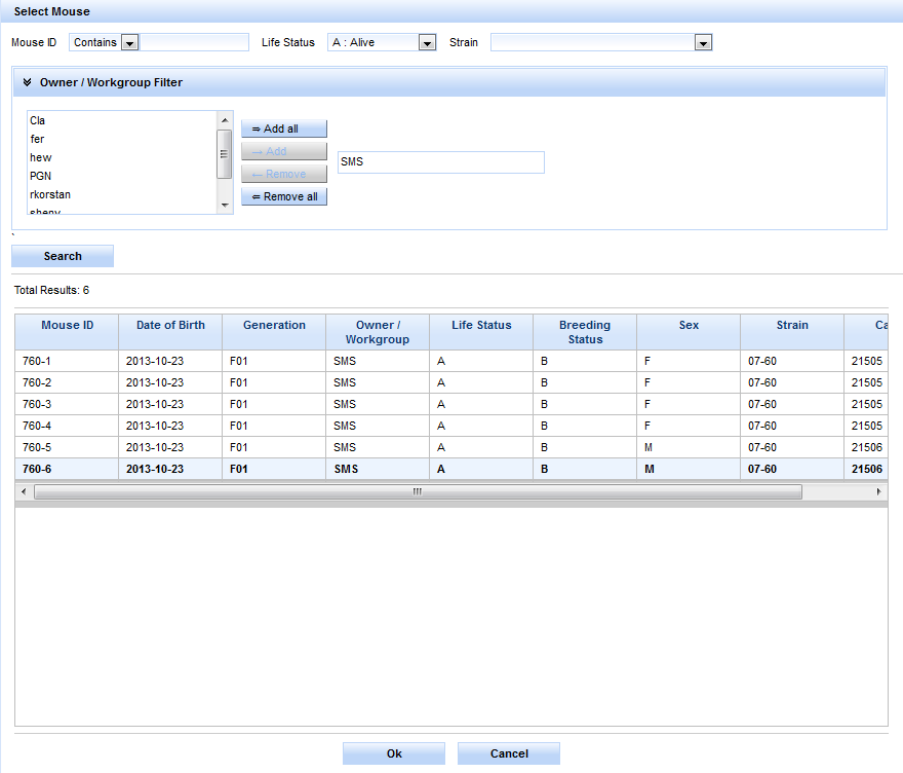Click the SMS owner cell in row 760-4
This screenshot has height=773, width=903.
click(x=378, y=426)
